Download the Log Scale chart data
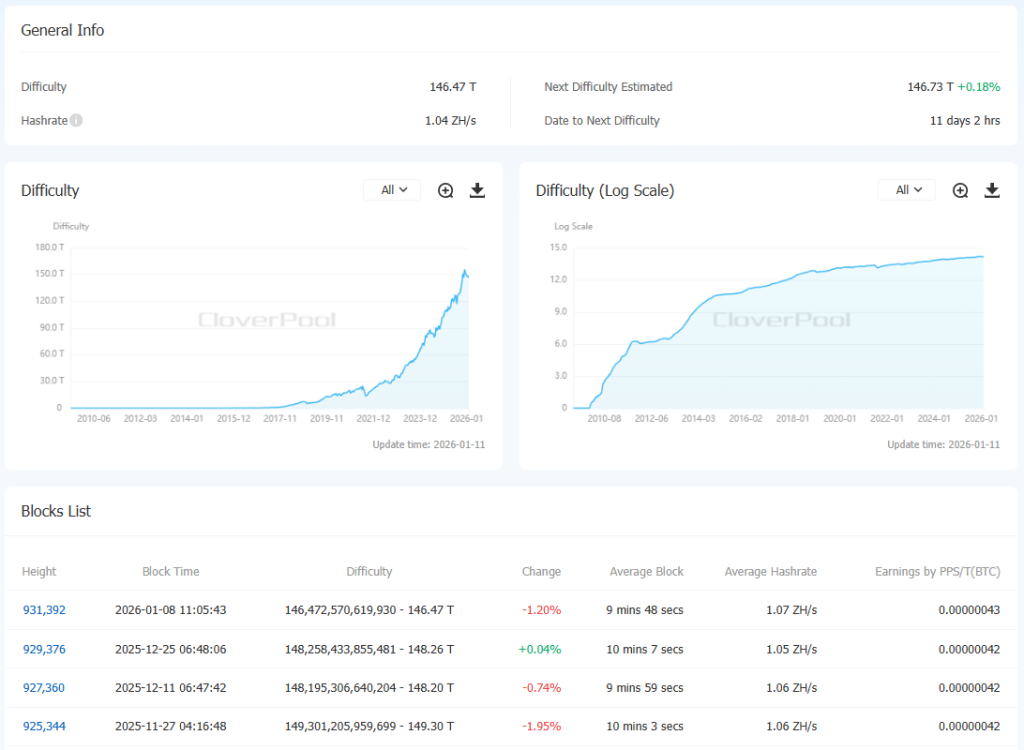The width and height of the screenshot is (1024, 750). point(992,191)
